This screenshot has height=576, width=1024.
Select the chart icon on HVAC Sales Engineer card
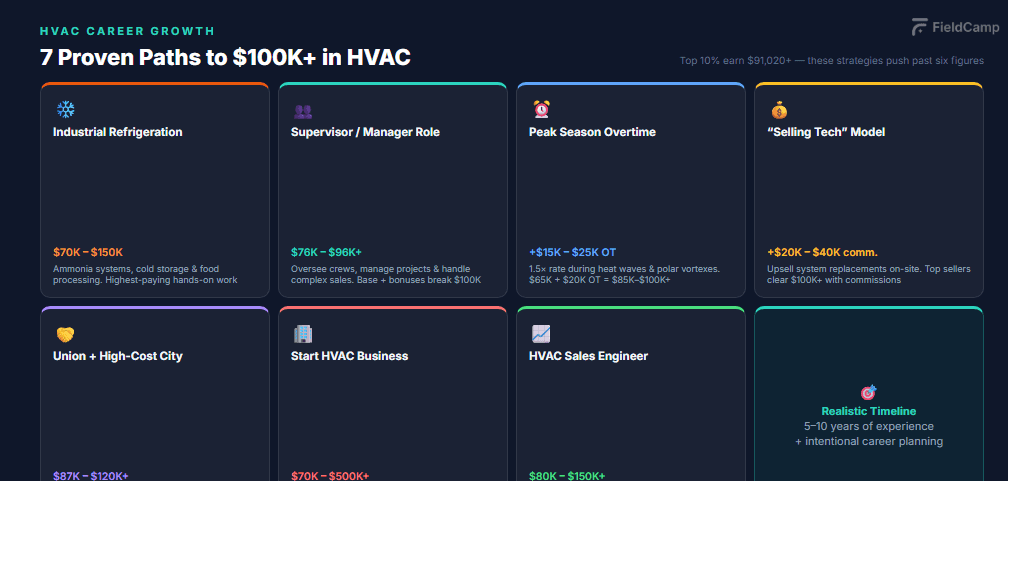coord(540,333)
